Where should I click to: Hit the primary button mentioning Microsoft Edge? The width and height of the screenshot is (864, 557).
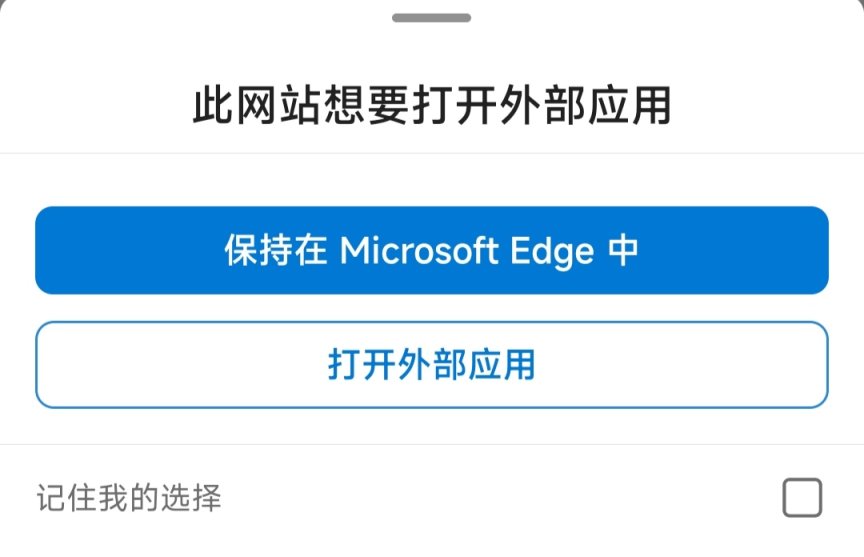[431, 250]
